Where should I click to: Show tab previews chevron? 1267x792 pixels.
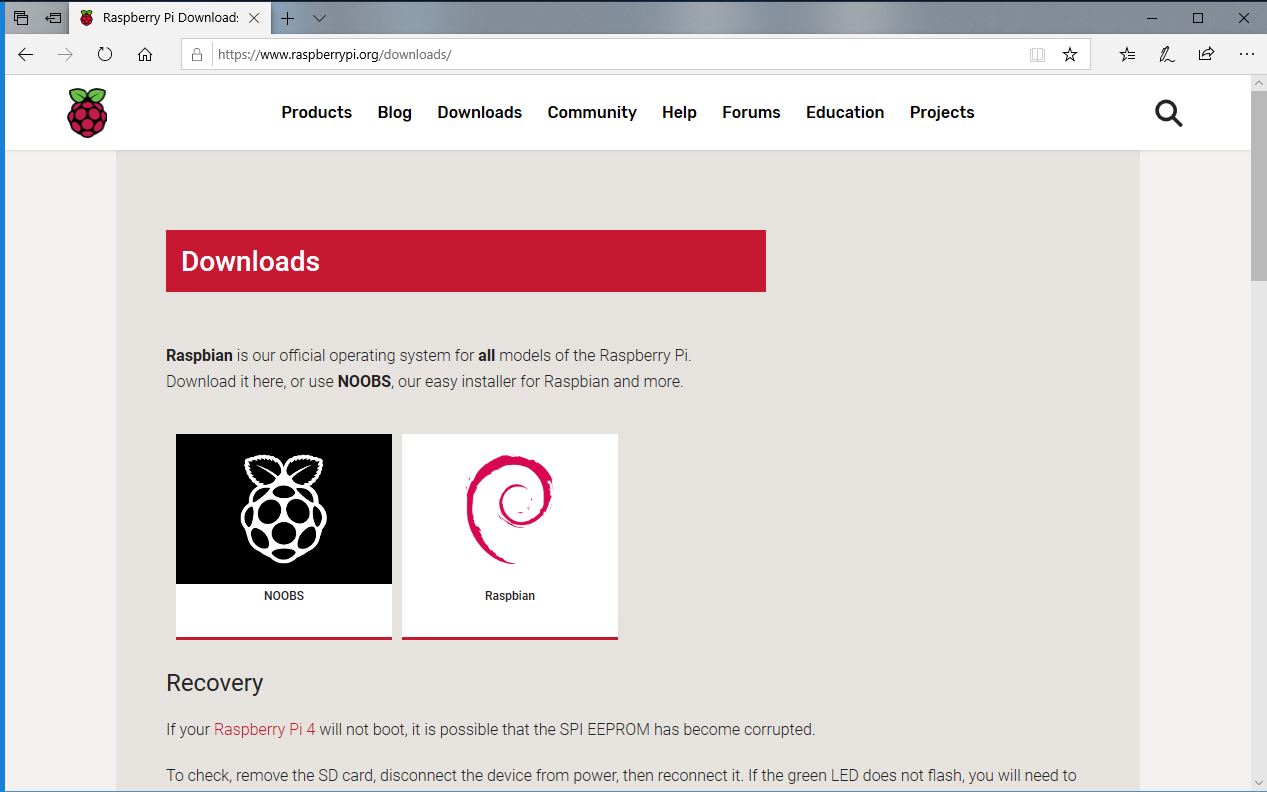coord(319,18)
